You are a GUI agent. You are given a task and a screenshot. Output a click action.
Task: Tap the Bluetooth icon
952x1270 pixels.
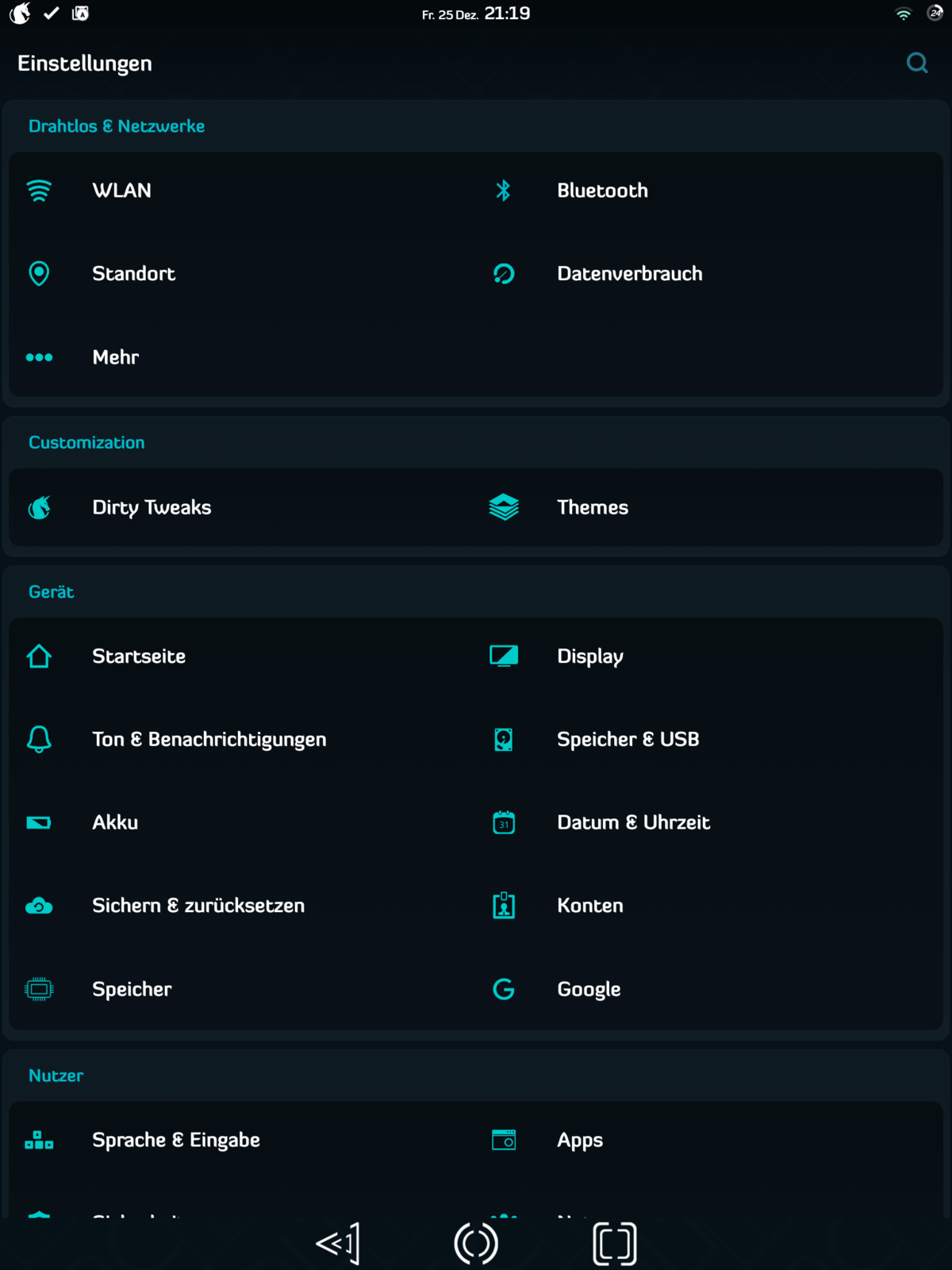tap(503, 190)
